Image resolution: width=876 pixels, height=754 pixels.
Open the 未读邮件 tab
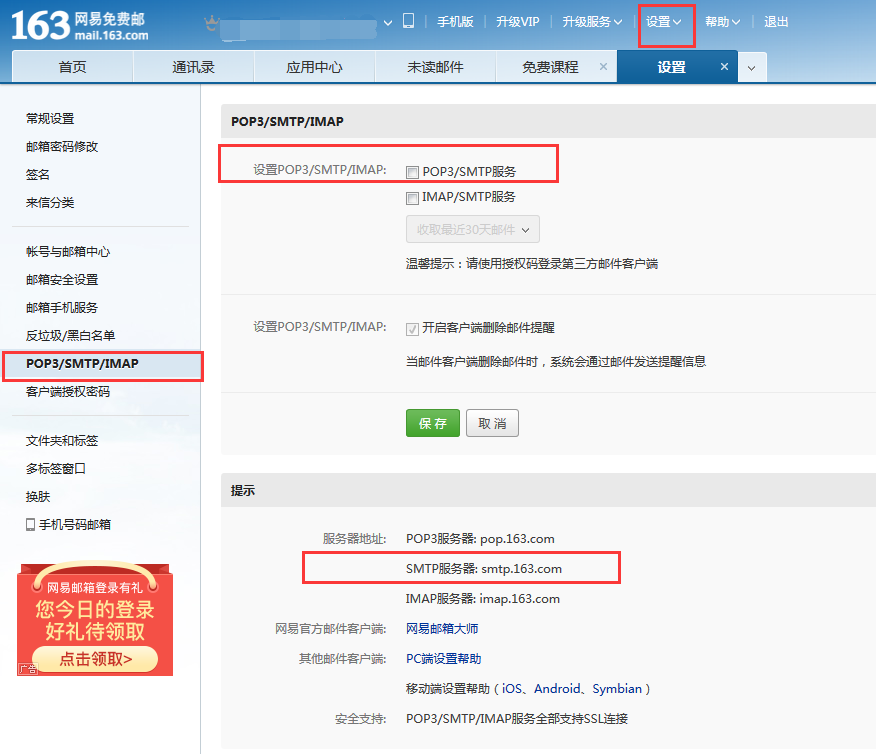pos(435,67)
